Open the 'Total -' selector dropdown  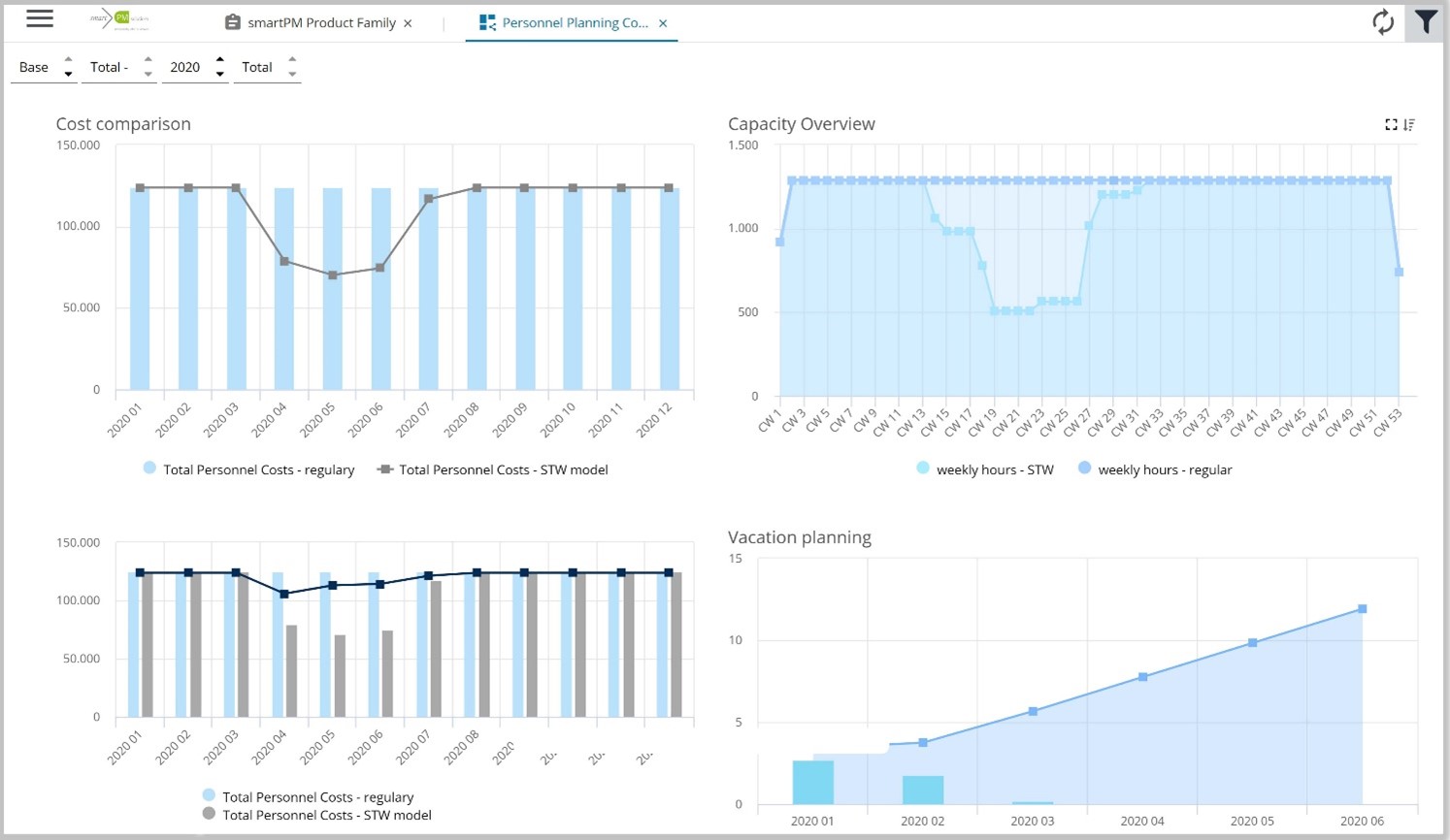click(117, 67)
